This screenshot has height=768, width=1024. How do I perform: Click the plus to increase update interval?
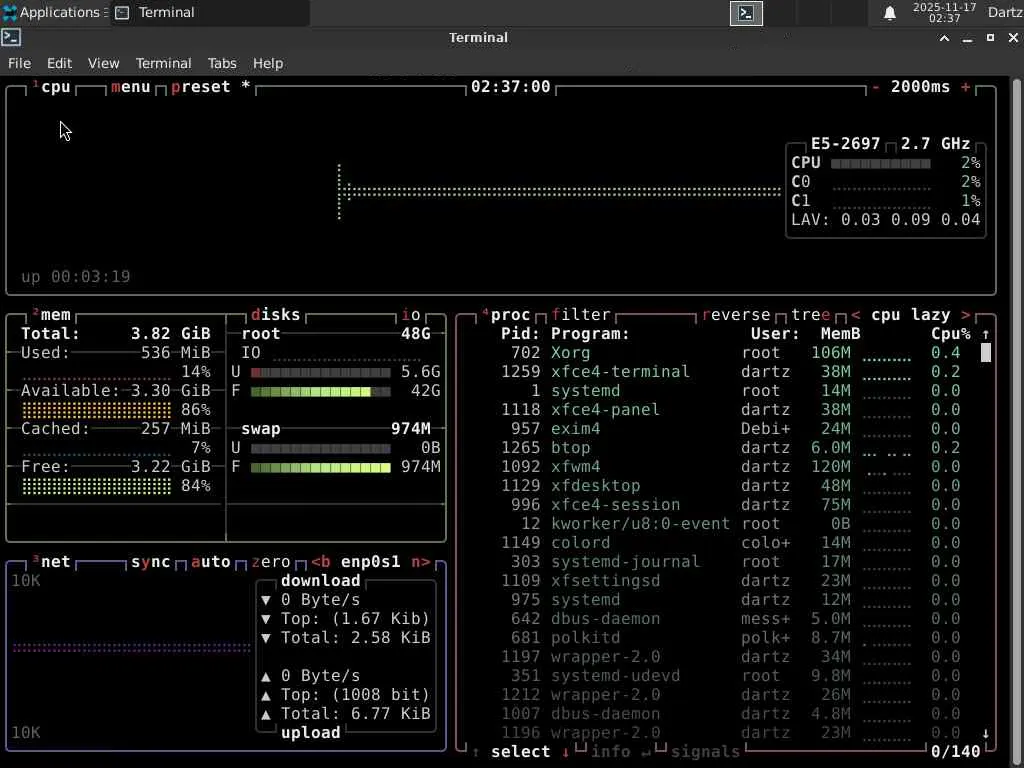click(965, 87)
